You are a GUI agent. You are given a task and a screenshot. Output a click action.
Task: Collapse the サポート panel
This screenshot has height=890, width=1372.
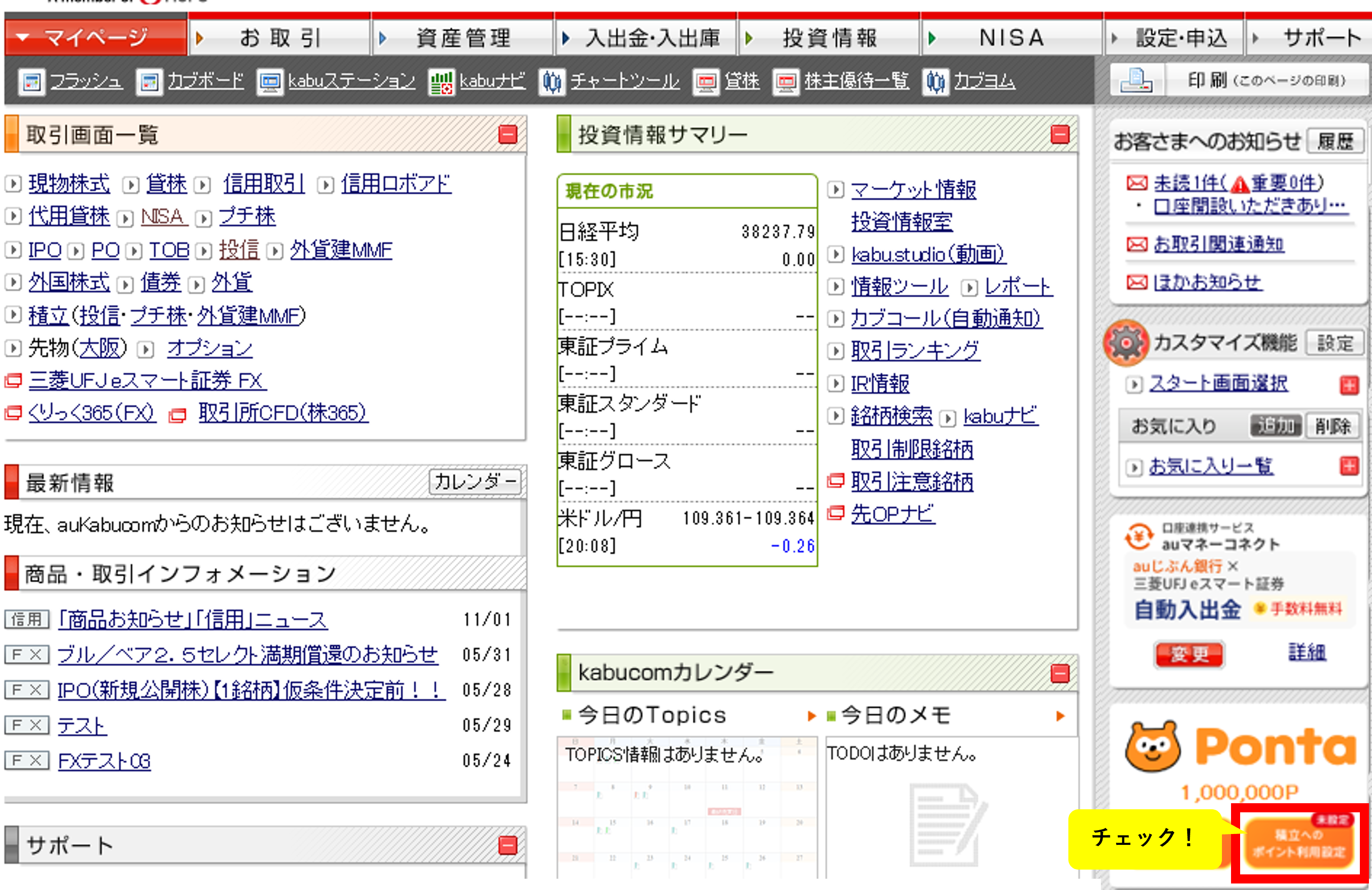(x=508, y=846)
